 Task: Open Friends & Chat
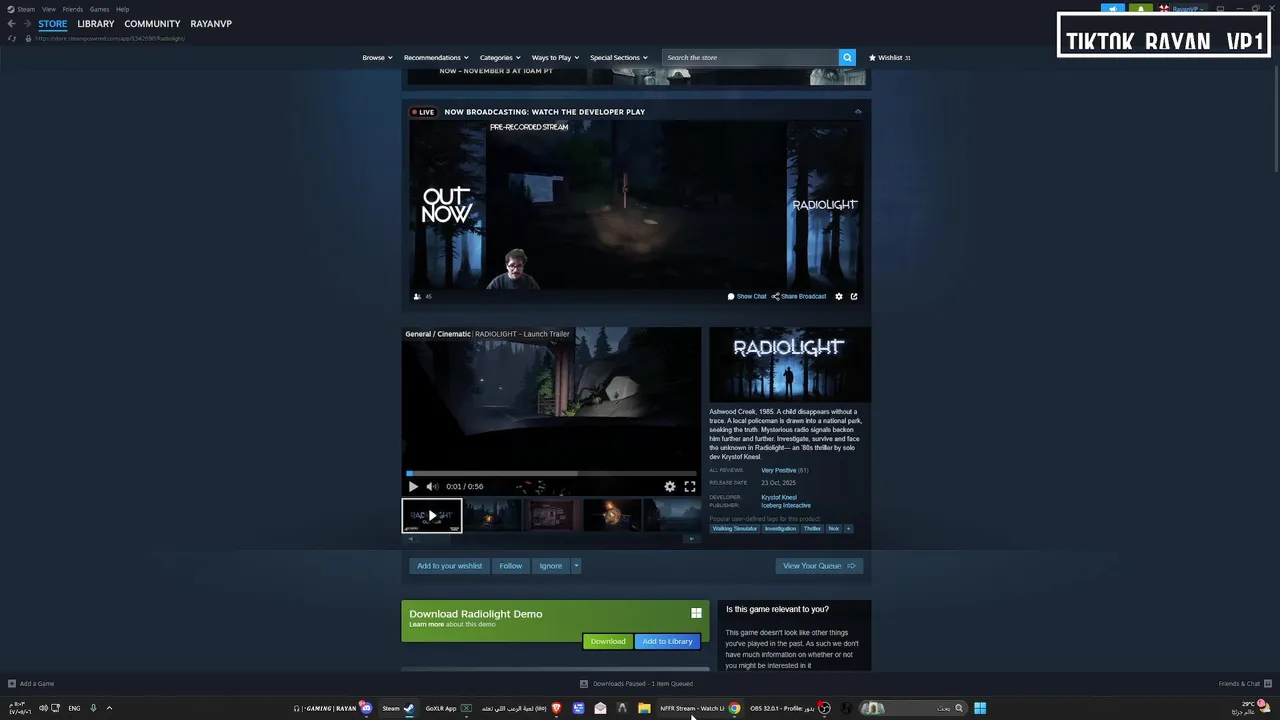click(x=1244, y=684)
